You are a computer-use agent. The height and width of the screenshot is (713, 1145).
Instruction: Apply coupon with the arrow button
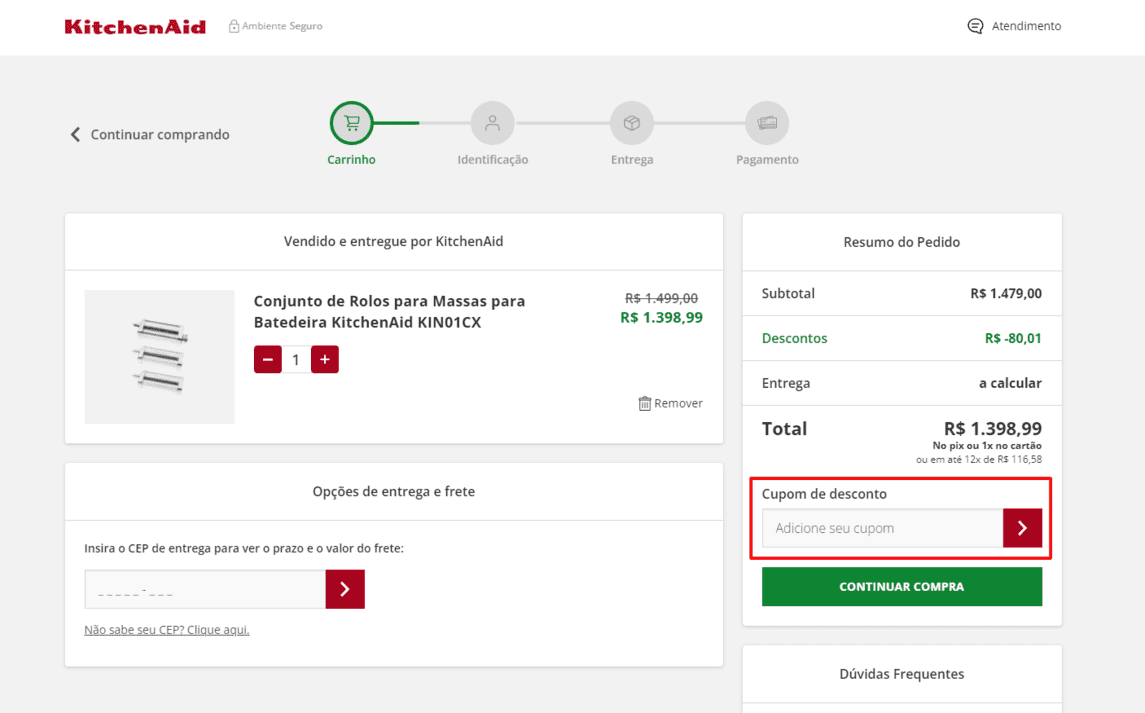(1022, 527)
